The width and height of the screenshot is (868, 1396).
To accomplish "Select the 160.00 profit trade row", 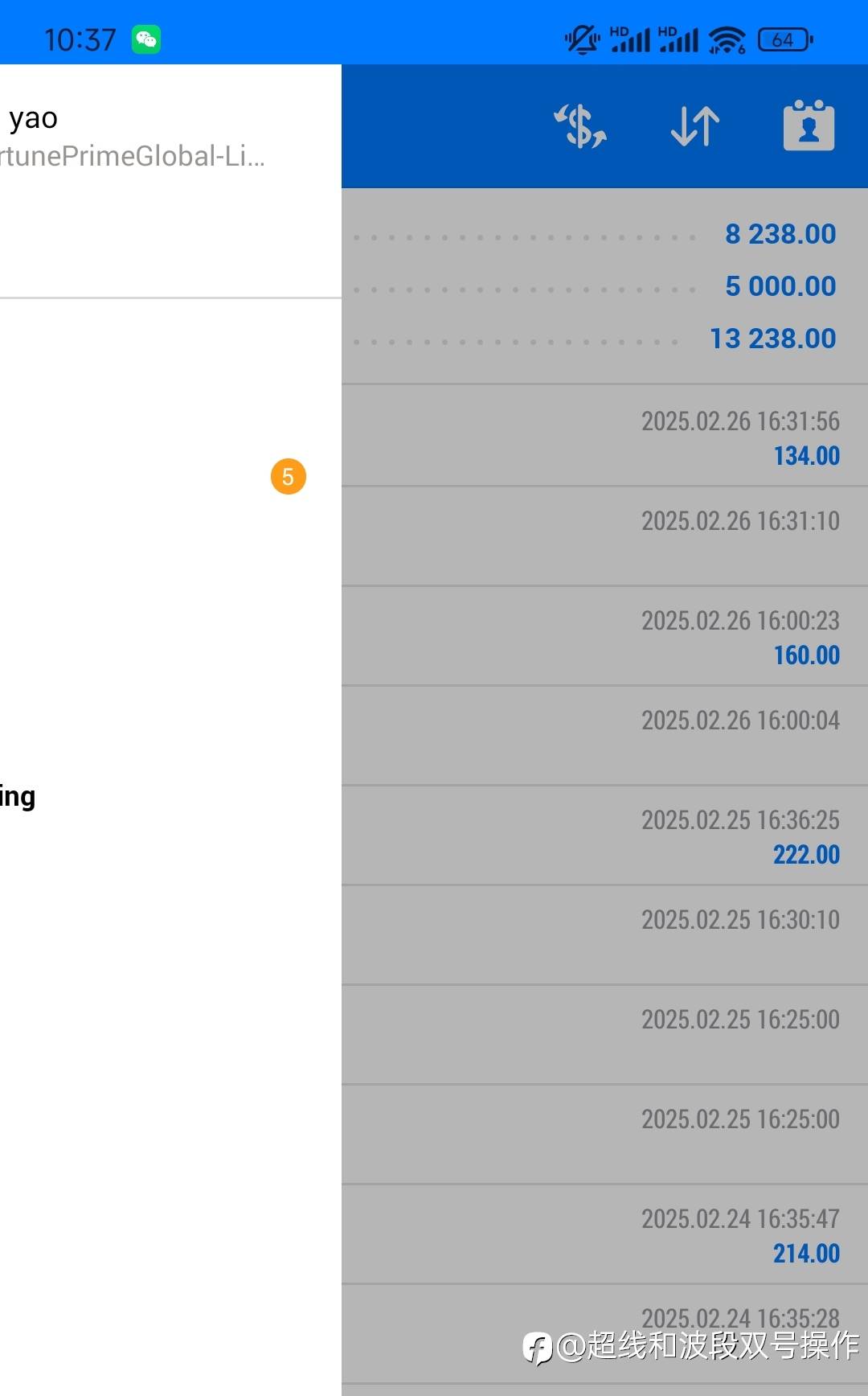I will coord(604,635).
